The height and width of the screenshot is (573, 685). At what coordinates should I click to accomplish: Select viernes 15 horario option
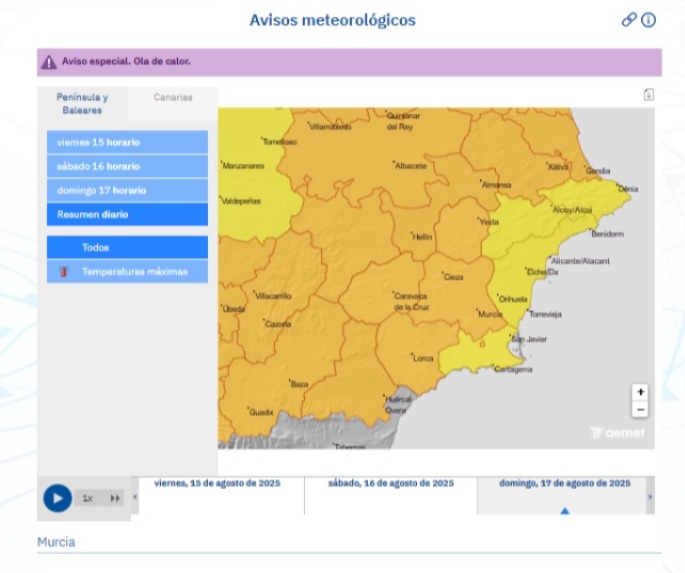coord(127,142)
